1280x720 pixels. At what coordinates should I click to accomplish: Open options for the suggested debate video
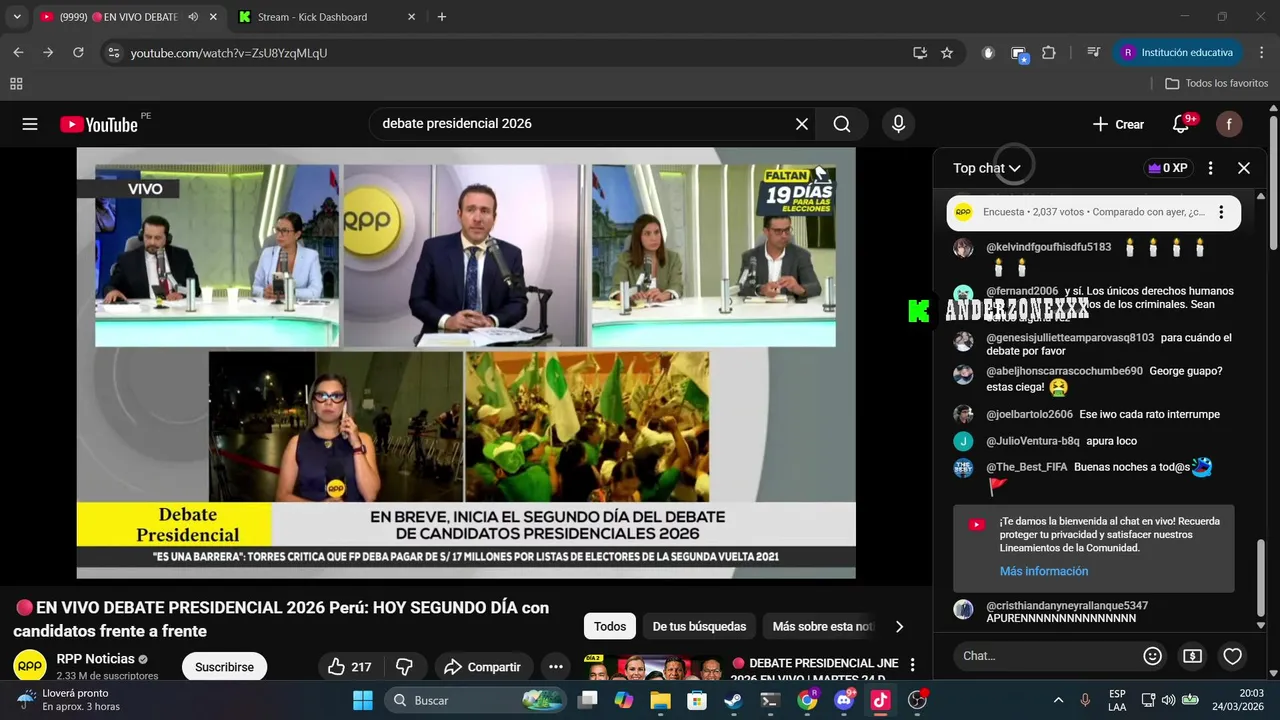912,665
